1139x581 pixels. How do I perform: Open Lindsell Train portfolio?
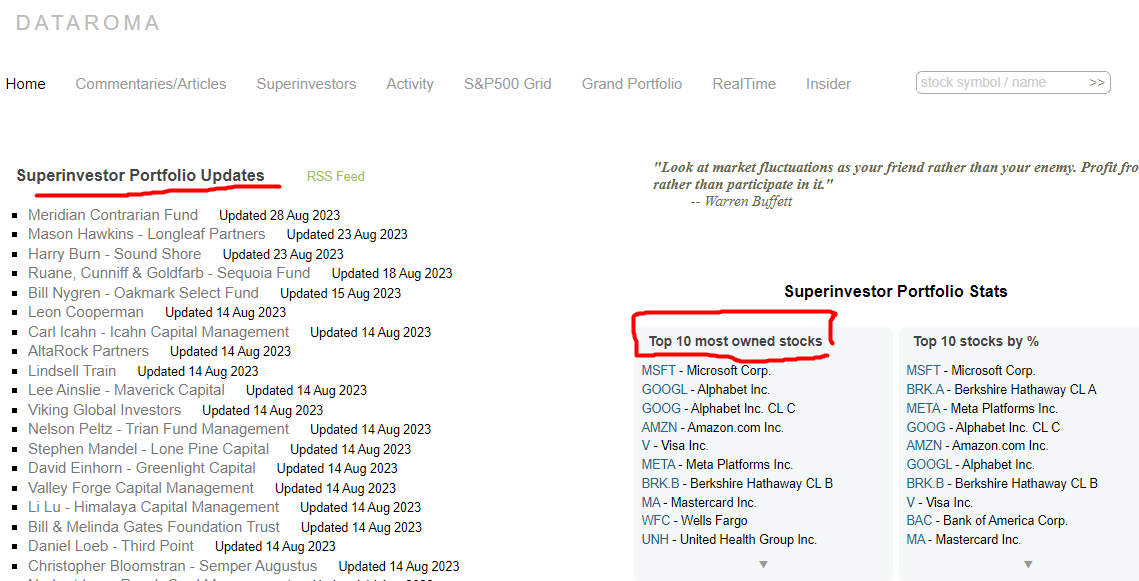coord(72,370)
